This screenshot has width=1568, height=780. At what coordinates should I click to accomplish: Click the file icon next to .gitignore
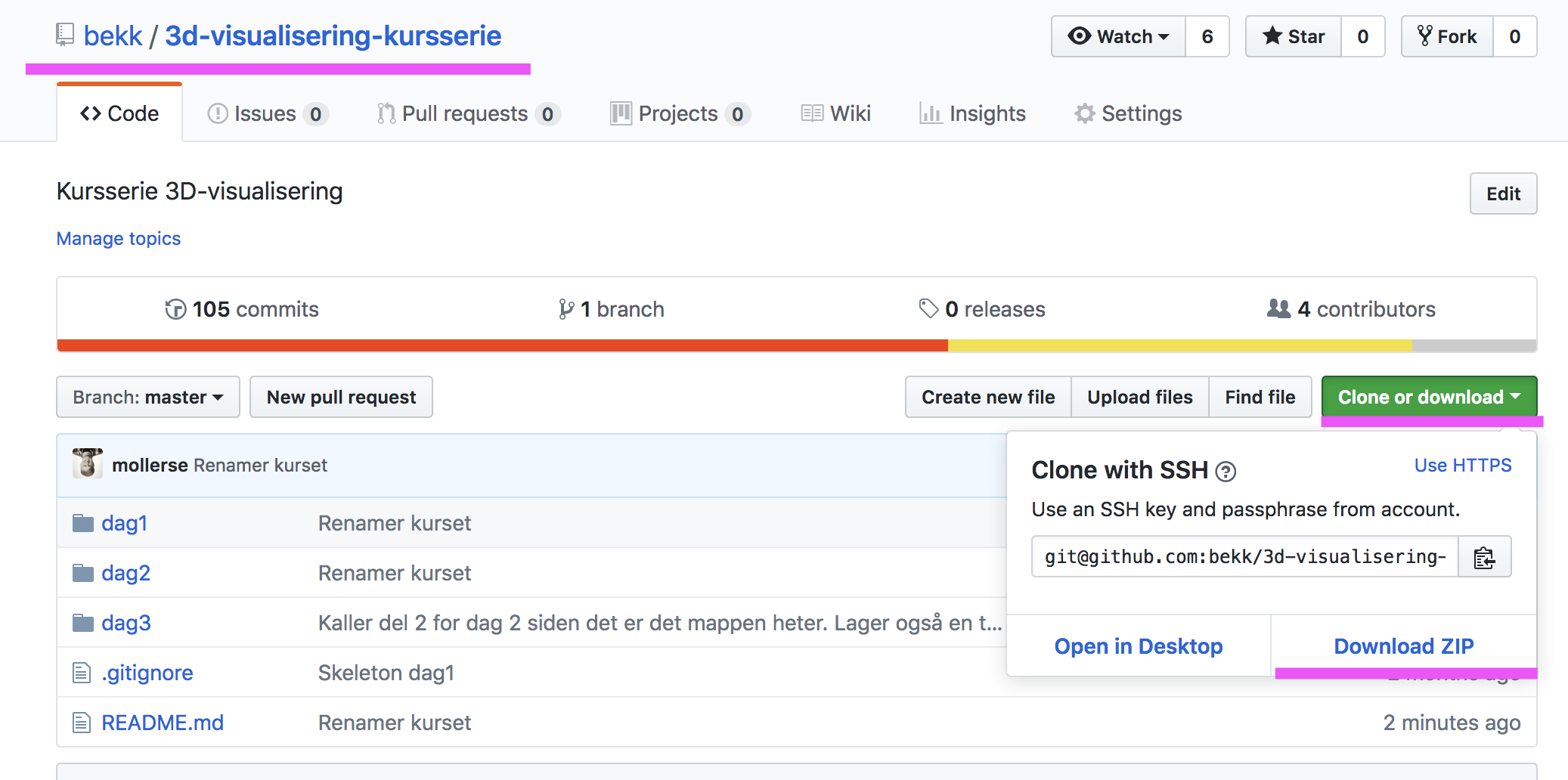tap(82, 673)
